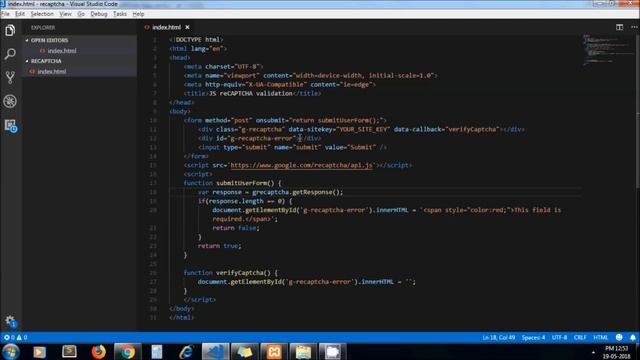Open the Help menu
The image size is (640, 360).
[x=138, y=14]
